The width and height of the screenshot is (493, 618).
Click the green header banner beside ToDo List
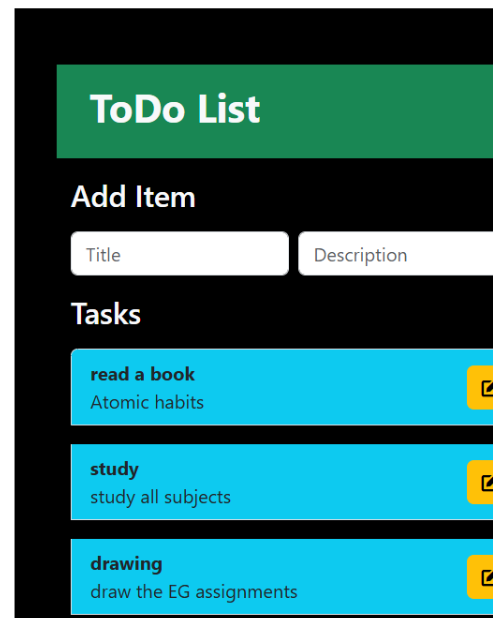pyautogui.click(x=374, y=111)
